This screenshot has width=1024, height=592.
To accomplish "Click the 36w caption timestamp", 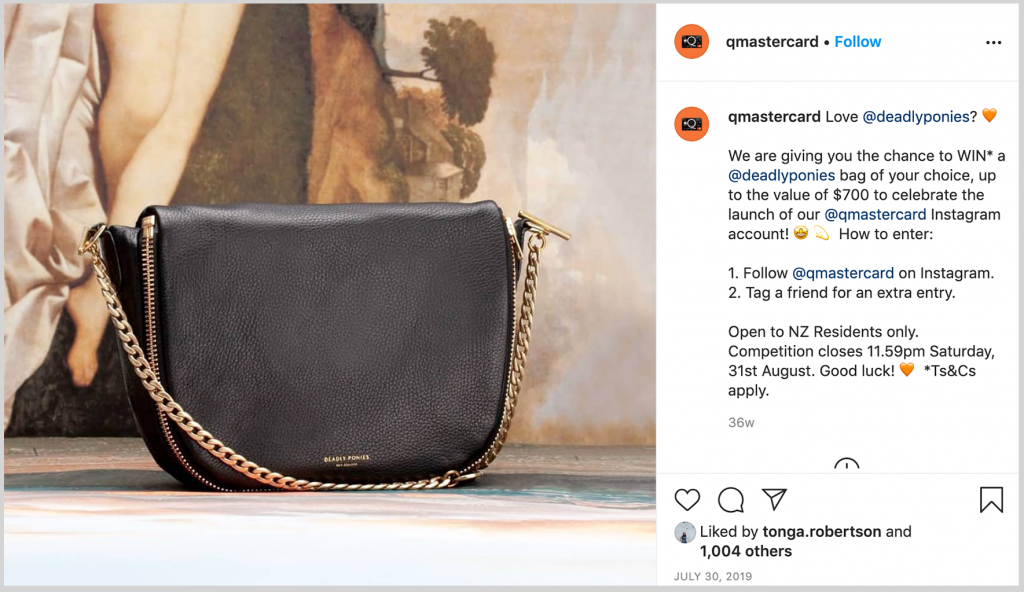I will point(741,423).
